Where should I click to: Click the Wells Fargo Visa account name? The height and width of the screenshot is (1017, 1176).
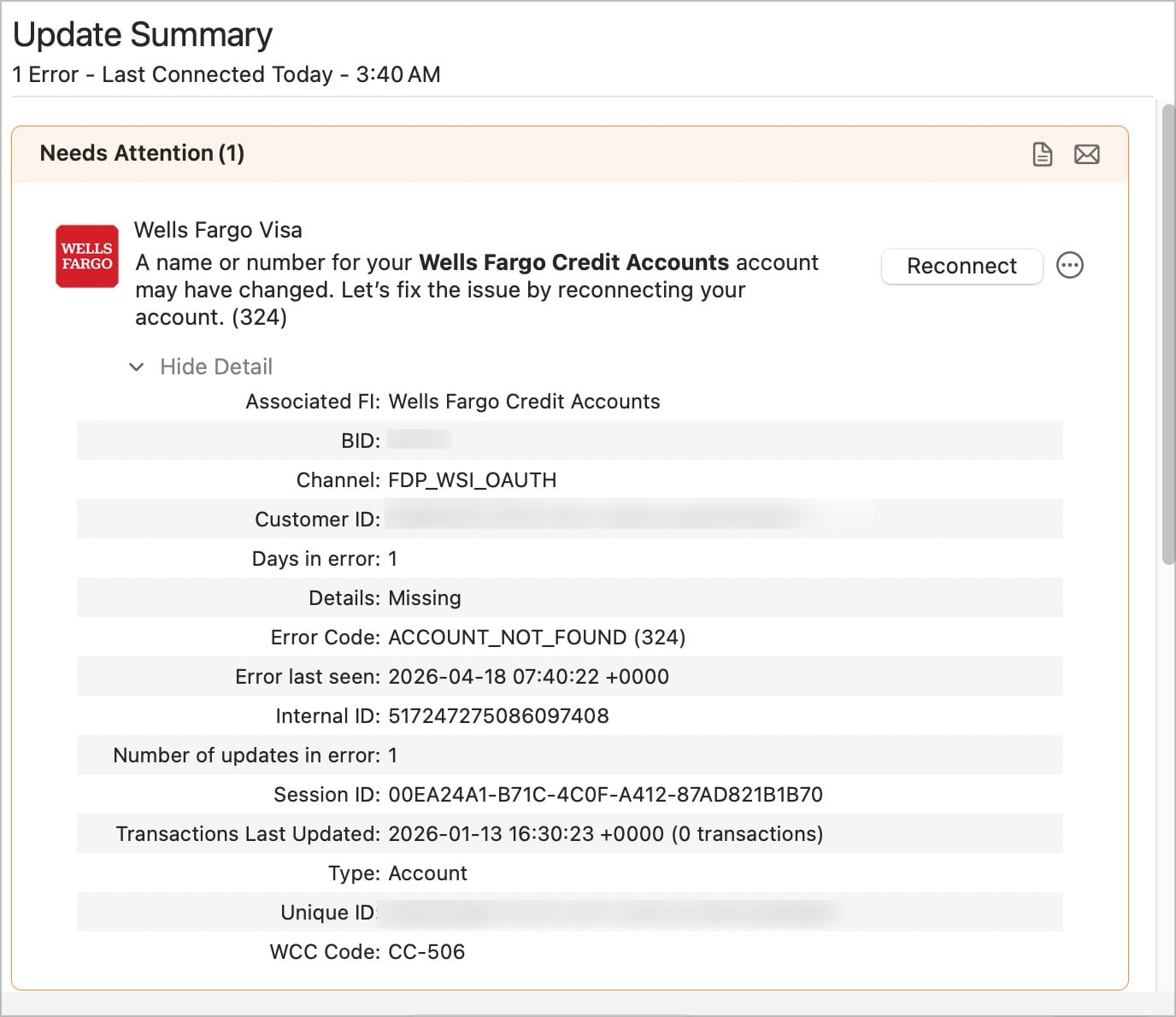pyautogui.click(x=218, y=230)
